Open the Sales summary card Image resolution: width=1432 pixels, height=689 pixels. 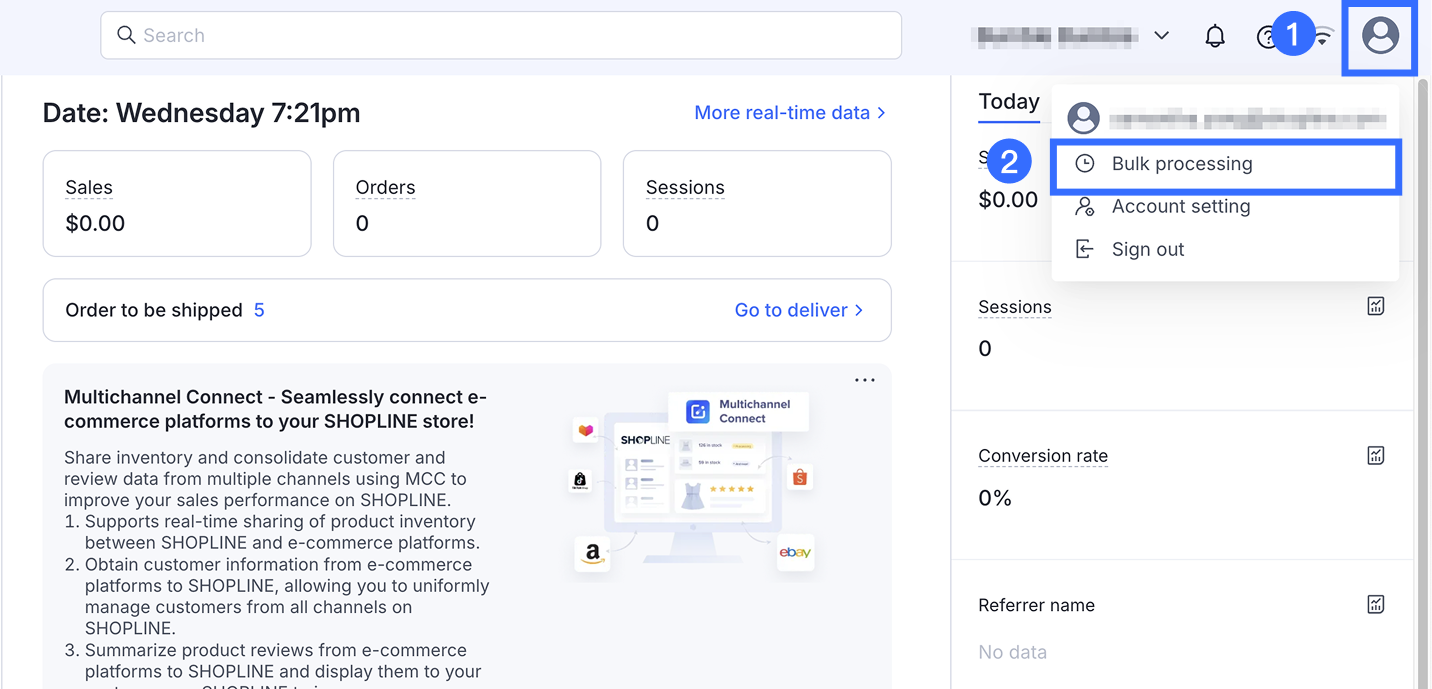pos(177,204)
